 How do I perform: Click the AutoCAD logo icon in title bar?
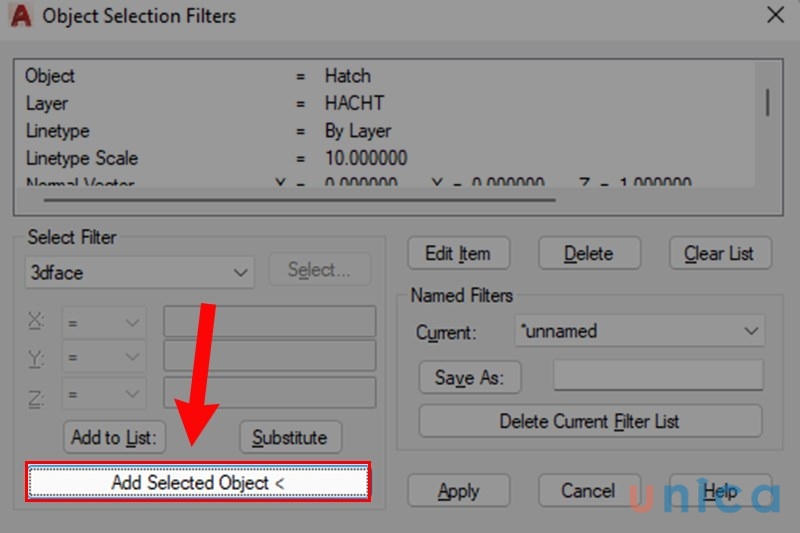(20, 16)
